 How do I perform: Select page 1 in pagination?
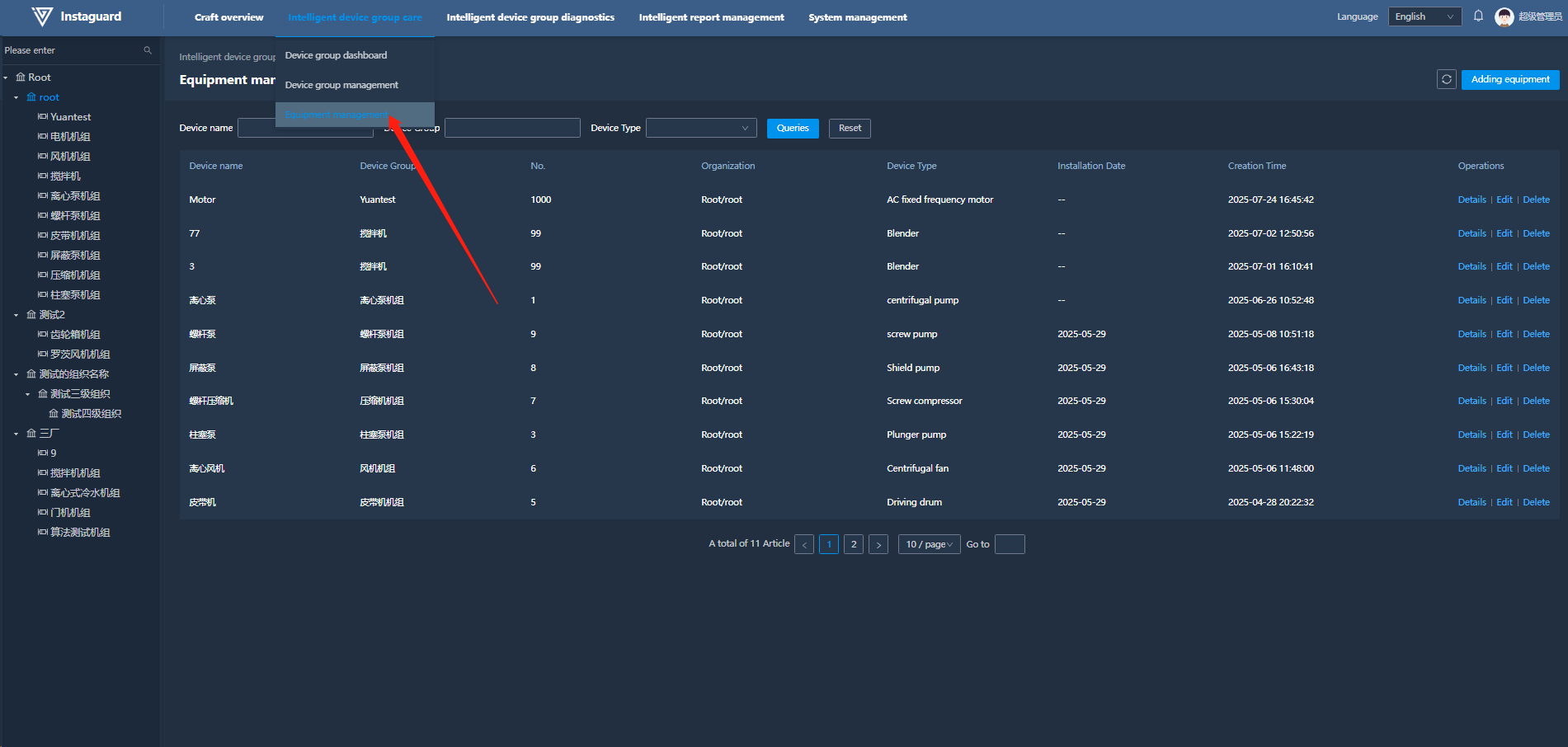(829, 544)
